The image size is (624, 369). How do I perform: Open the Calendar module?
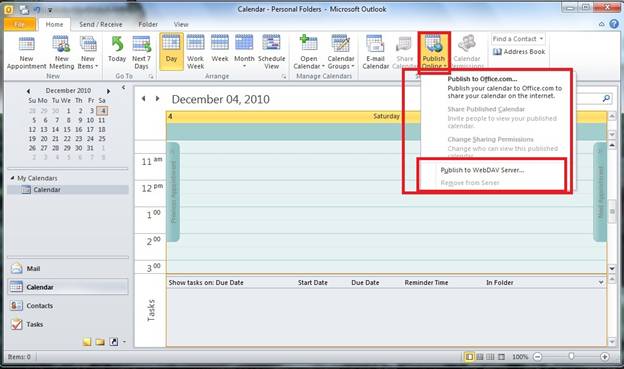[x=68, y=287]
